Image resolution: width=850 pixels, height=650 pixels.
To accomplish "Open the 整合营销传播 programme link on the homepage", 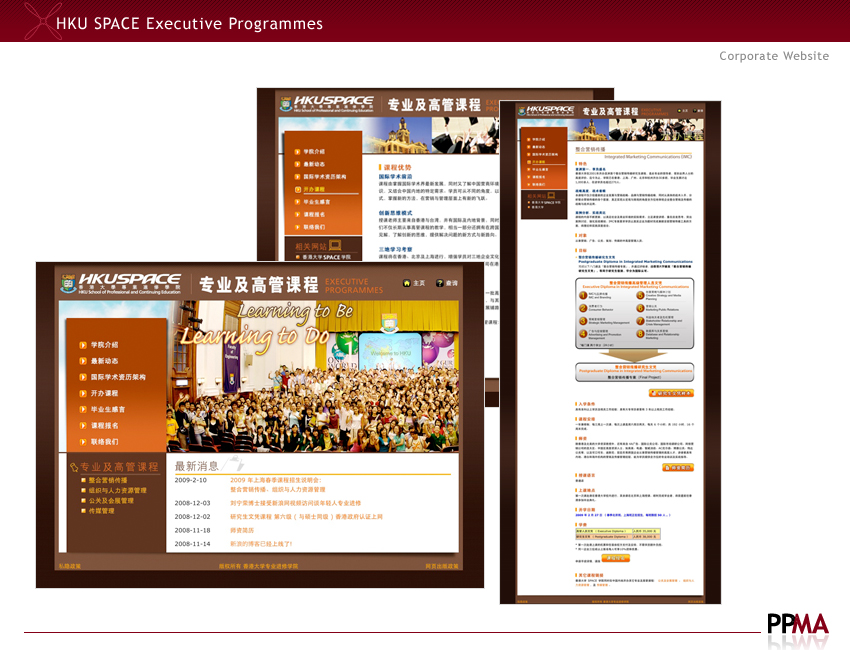I will coord(108,480).
